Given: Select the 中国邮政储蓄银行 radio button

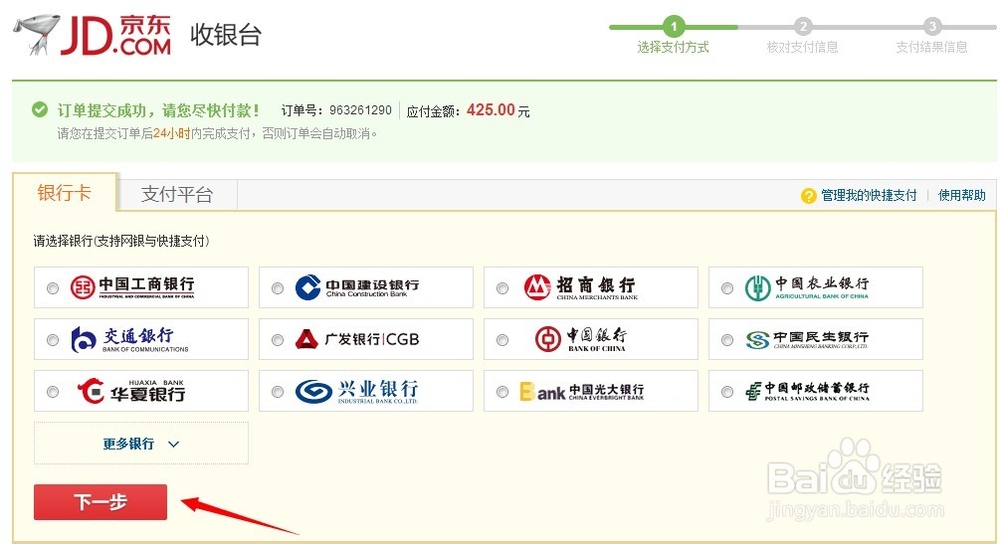Looking at the screenshot, I should pos(727,392).
